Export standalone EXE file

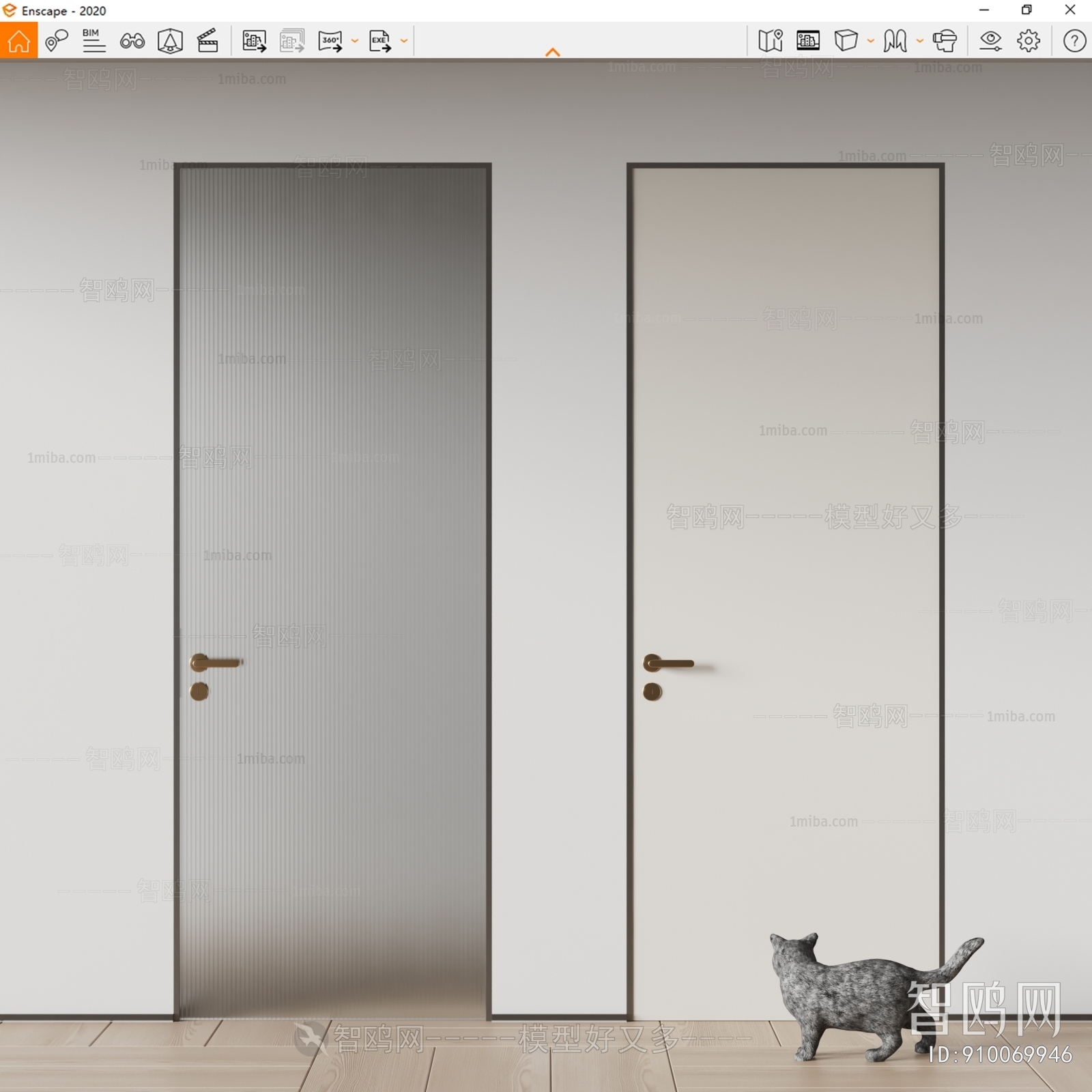[380, 41]
